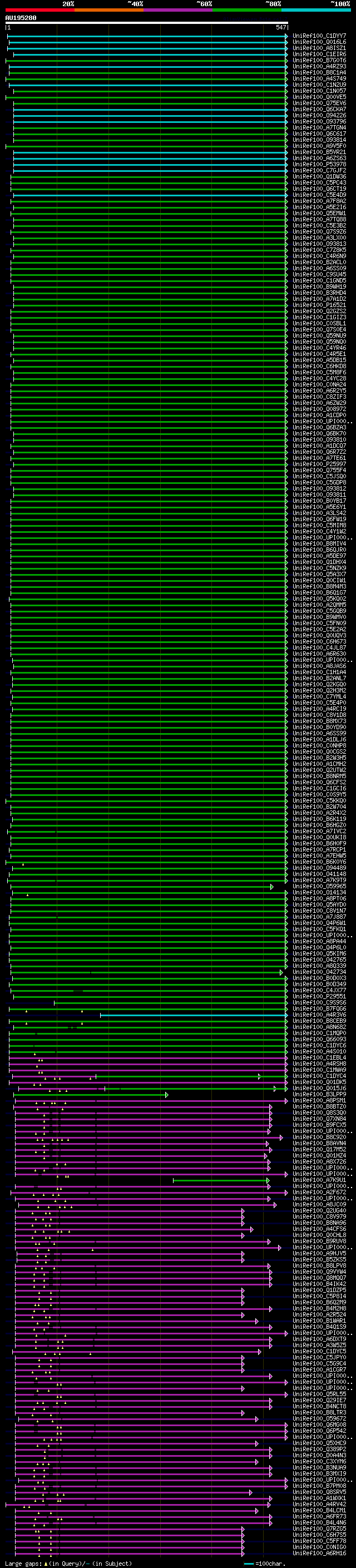Viewport: 356px width, 1568px height.
Task: Click the white query sequence bar
Action: pyautogui.click(x=147, y=23)
